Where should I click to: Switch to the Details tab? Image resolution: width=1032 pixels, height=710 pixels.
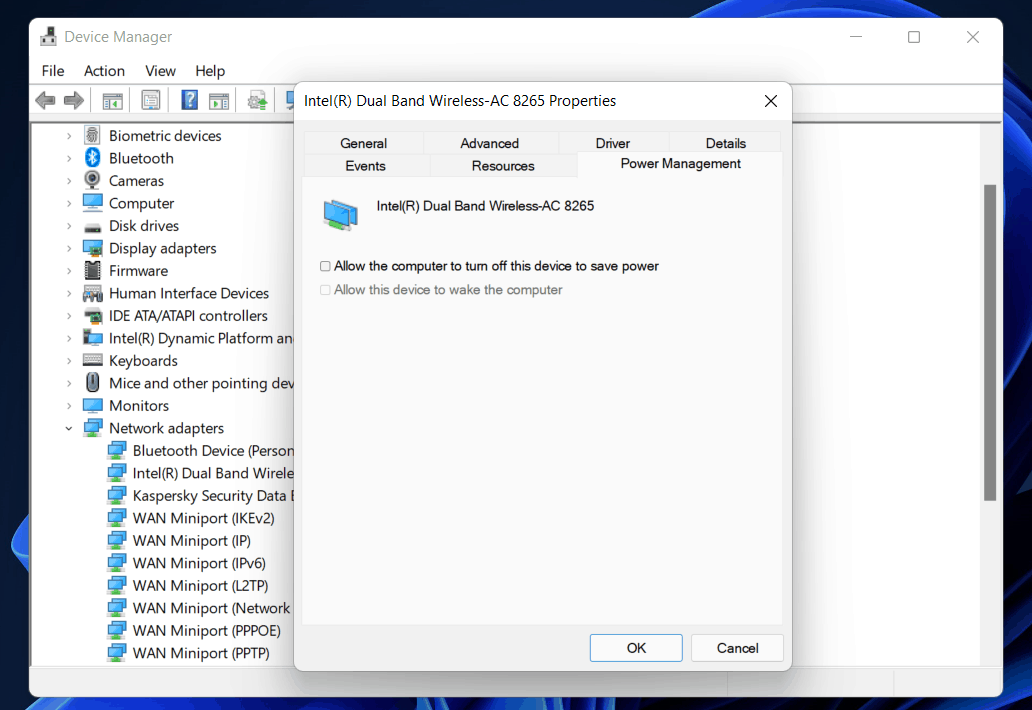[x=725, y=143]
